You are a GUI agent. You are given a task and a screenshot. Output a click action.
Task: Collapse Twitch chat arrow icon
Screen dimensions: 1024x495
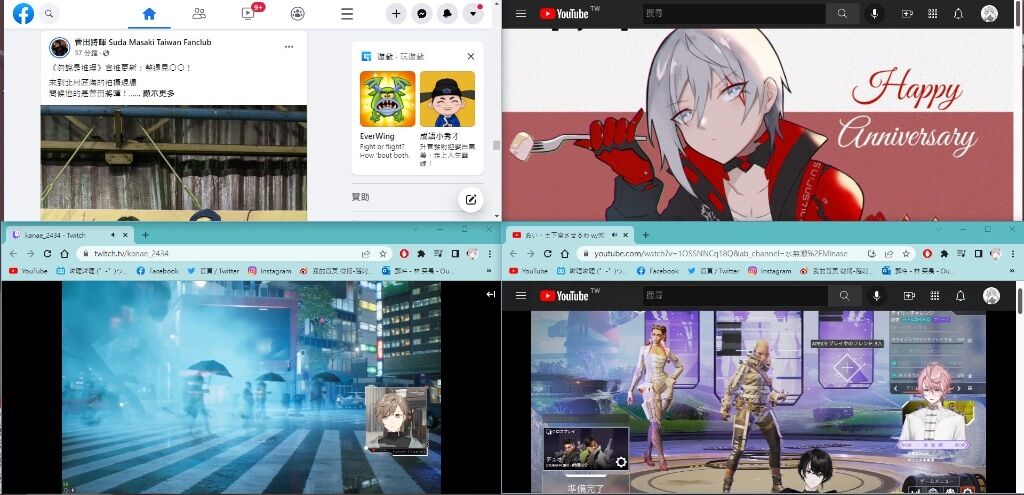coord(490,295)
